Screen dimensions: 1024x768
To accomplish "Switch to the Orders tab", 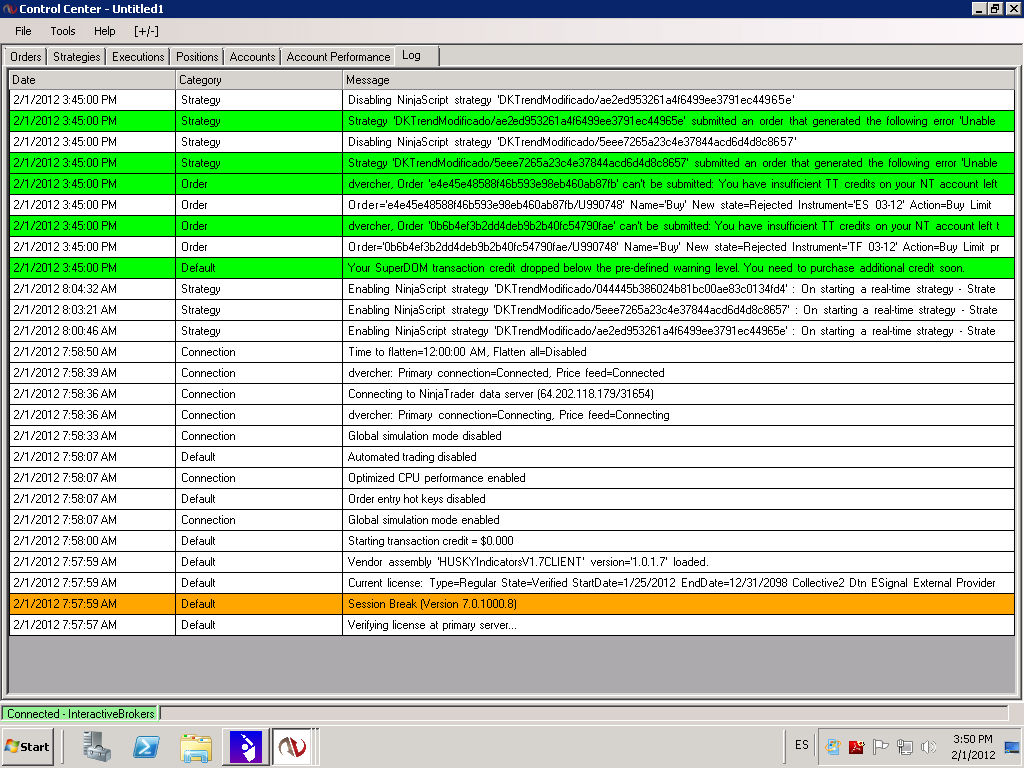I will tap(25, 57).
